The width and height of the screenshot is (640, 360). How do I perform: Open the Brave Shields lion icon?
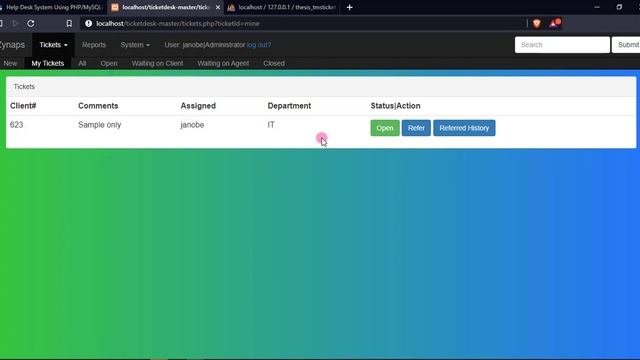point(537,23)
